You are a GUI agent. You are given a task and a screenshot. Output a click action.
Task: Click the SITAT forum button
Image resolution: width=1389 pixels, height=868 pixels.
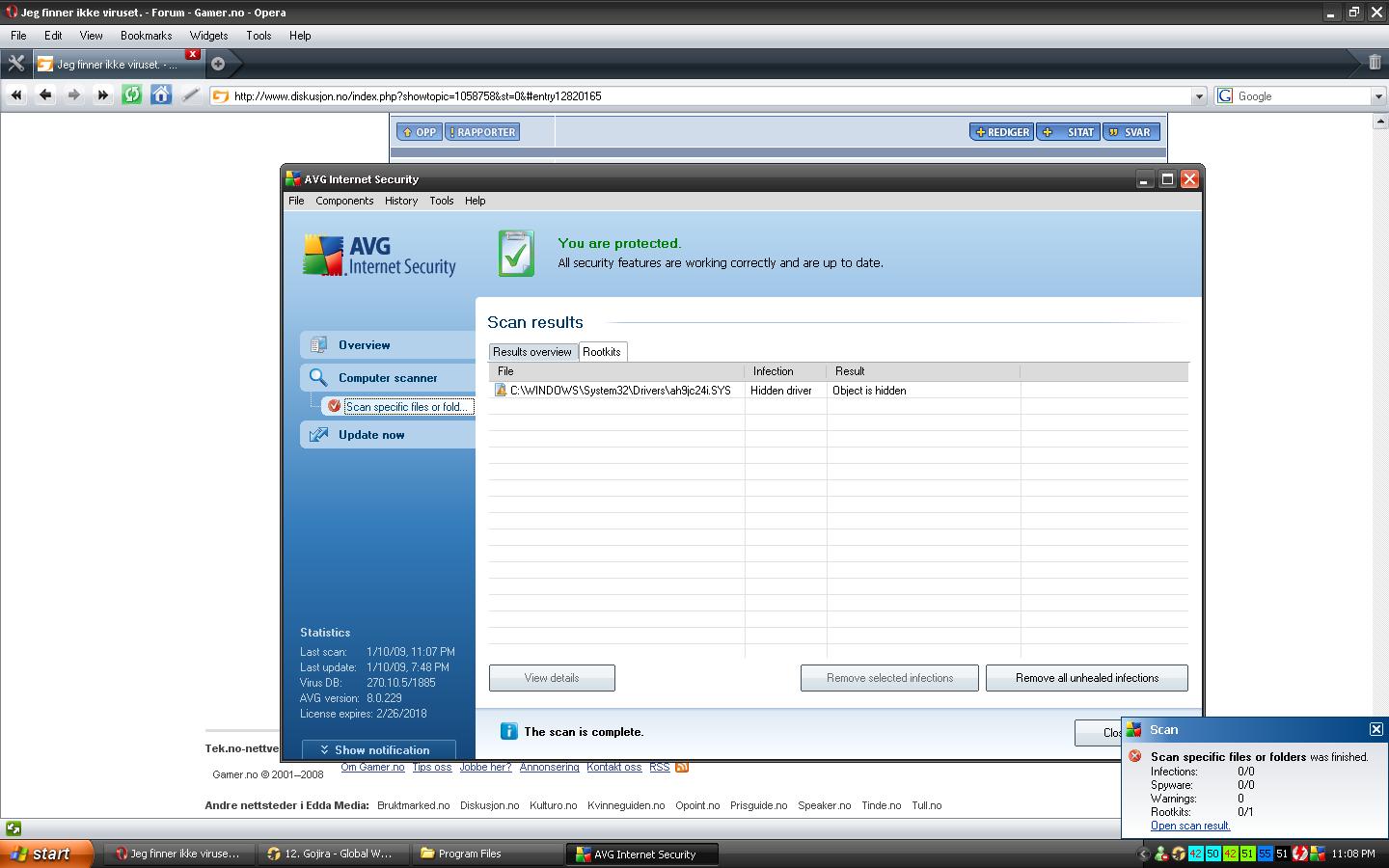pyautogui.click(x=1069, y=132)
